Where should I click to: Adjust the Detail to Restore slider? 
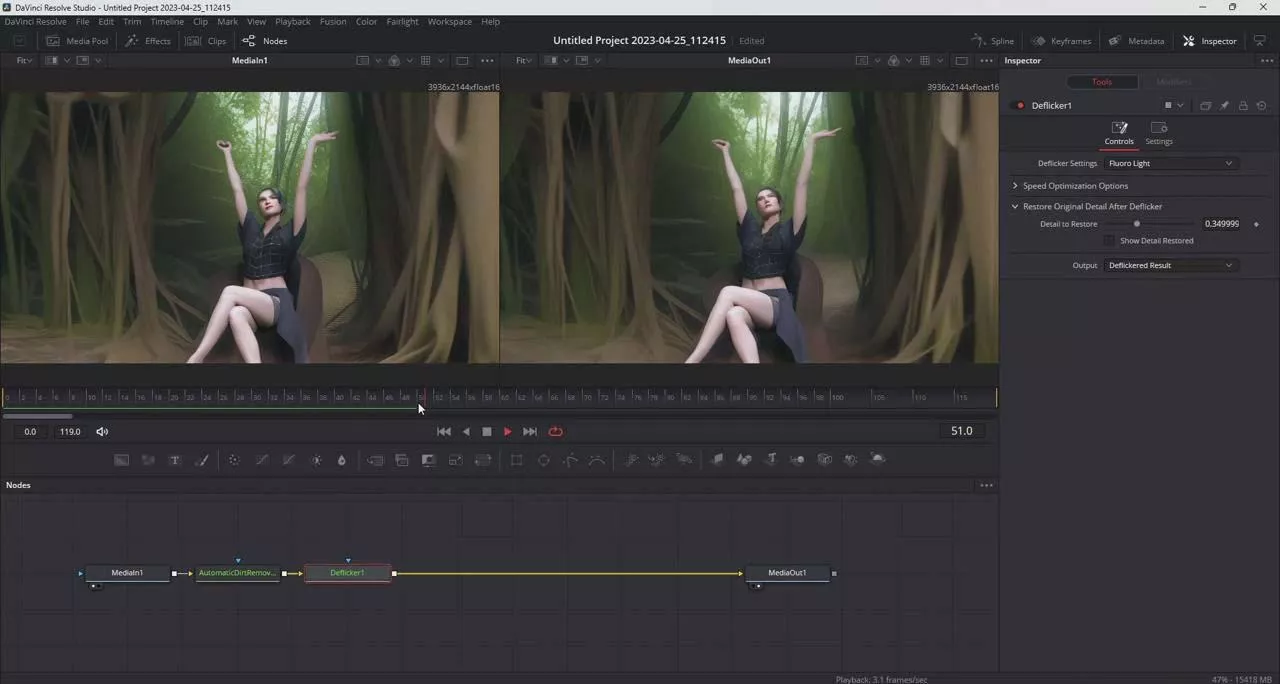(x=1137, y=224)
